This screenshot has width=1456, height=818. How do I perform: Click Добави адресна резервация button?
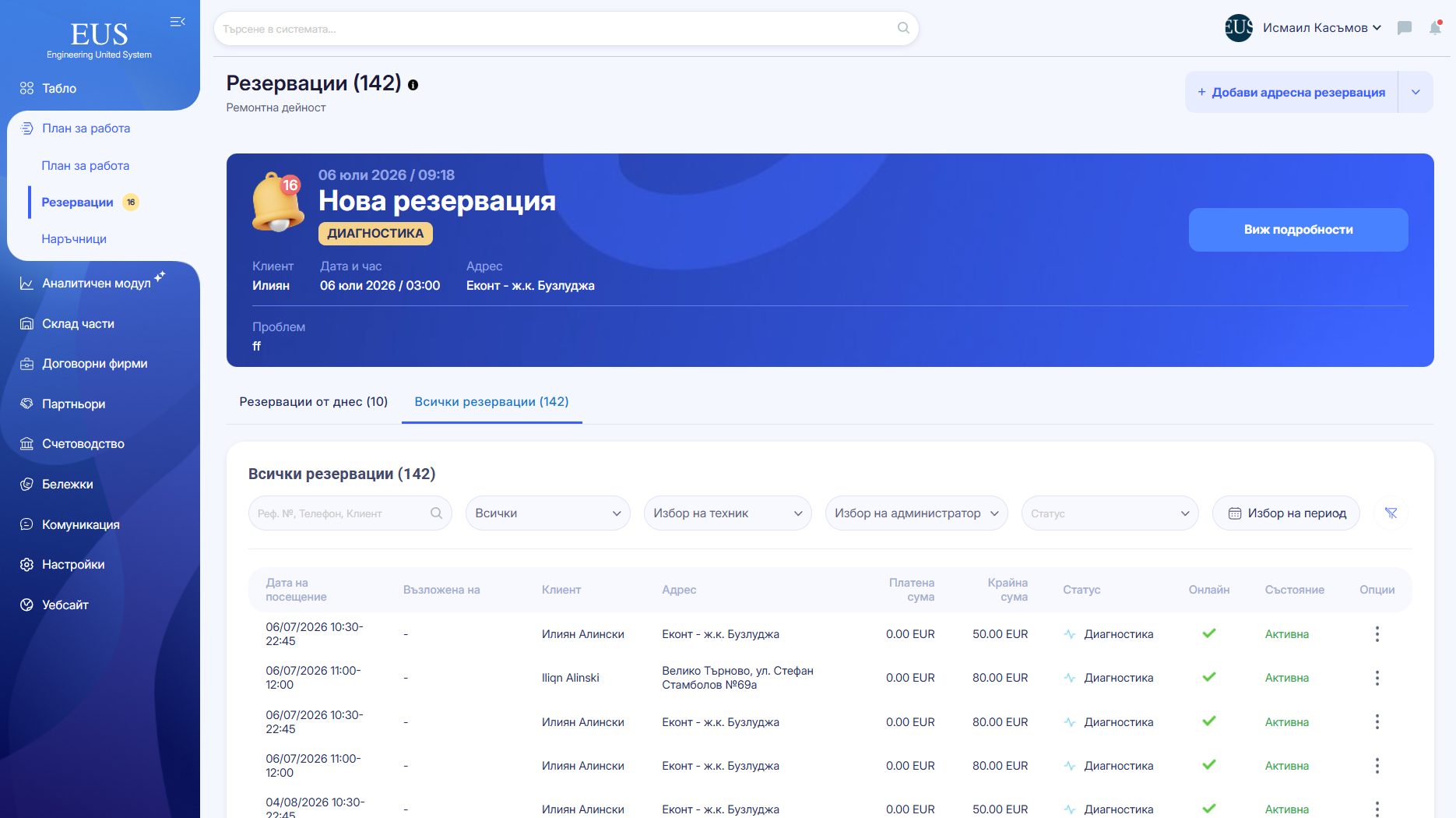[1292, 92]
